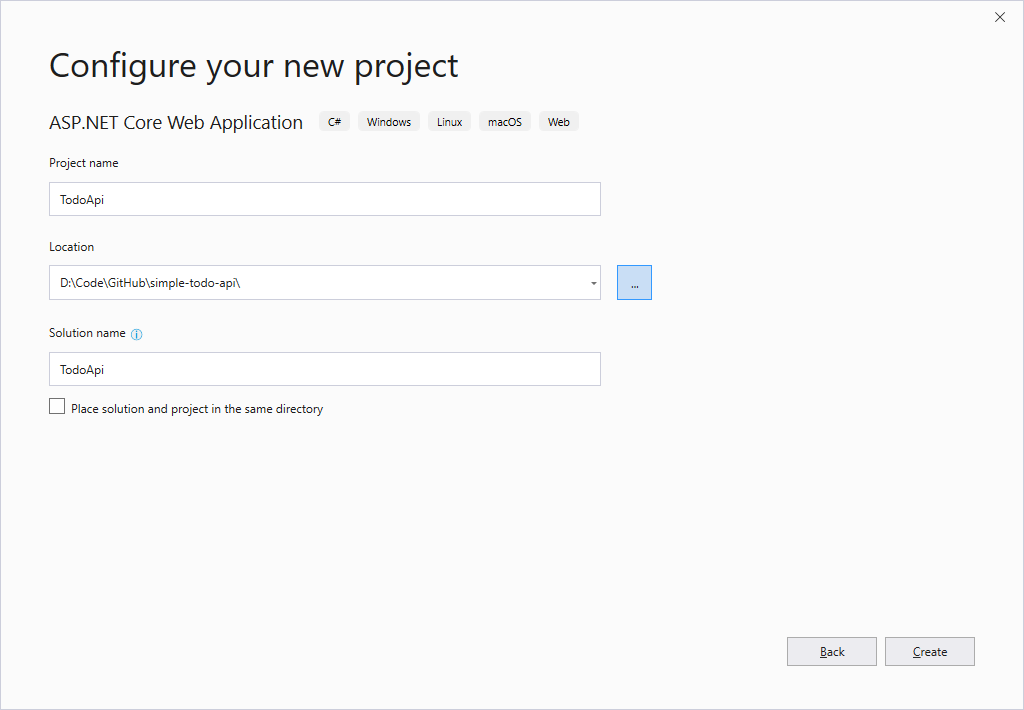This screenshot has width=1024, height=710.
Task: Click the Web project type tag
Action: pyautogui.click(x=558, y=122)
